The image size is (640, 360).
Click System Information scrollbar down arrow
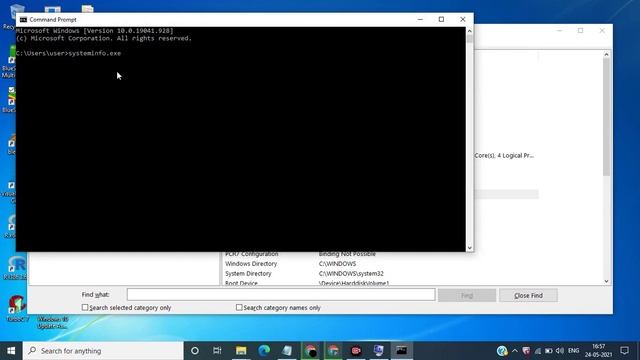click(607, 281)
